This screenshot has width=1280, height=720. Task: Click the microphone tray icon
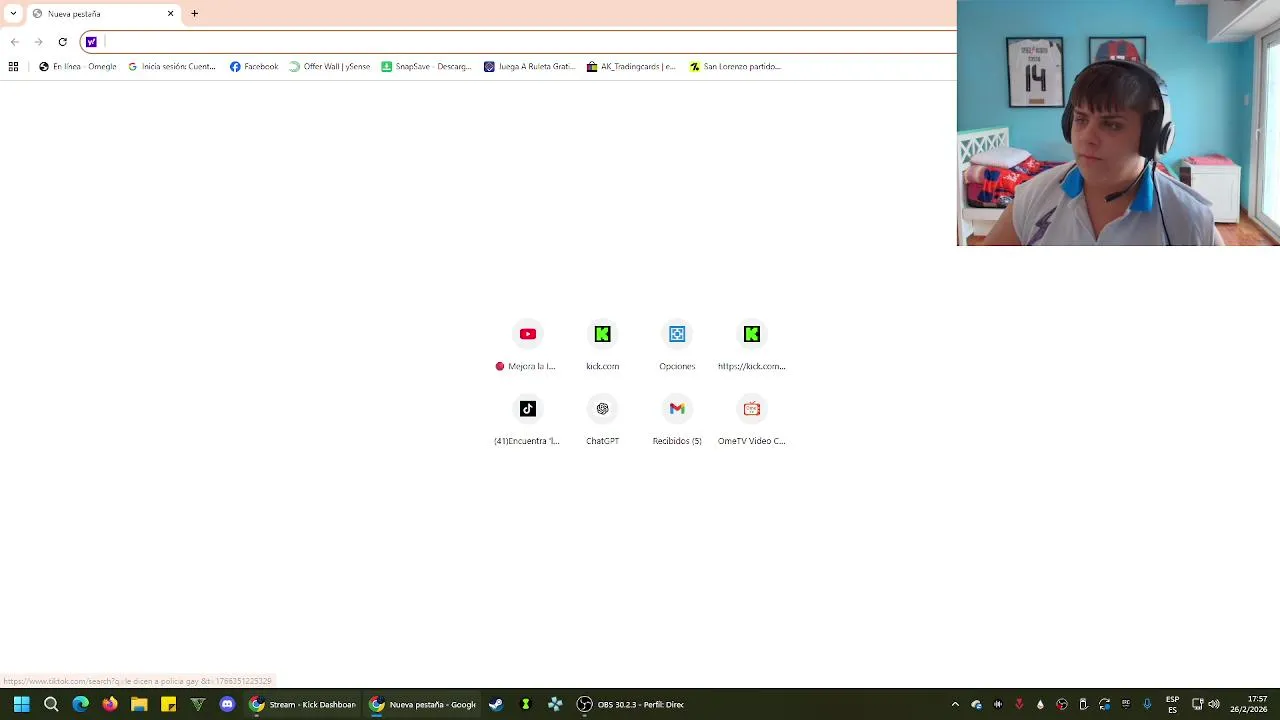pos(1147,704)
